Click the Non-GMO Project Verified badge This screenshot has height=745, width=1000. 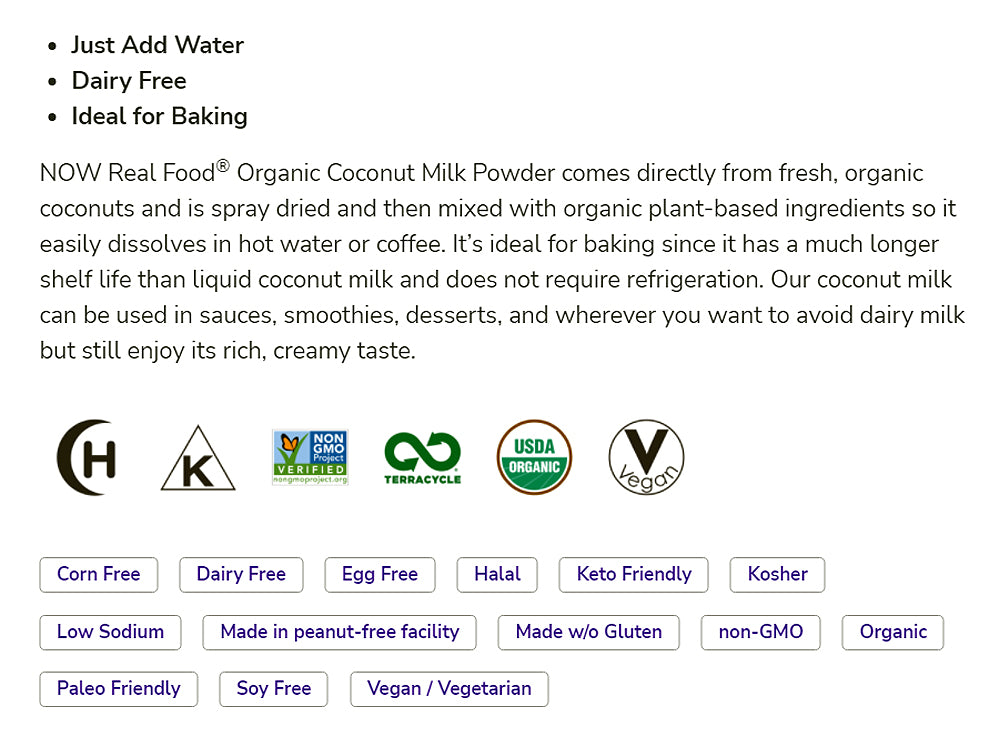[x=310, y=457]
